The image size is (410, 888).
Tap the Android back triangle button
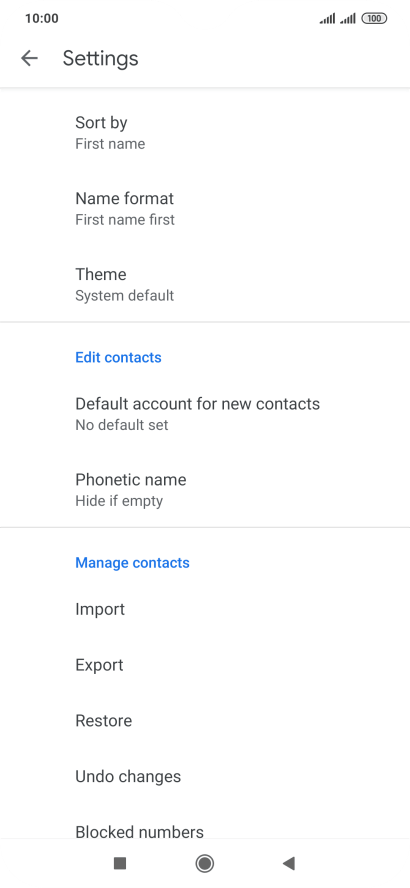[289, 863]
